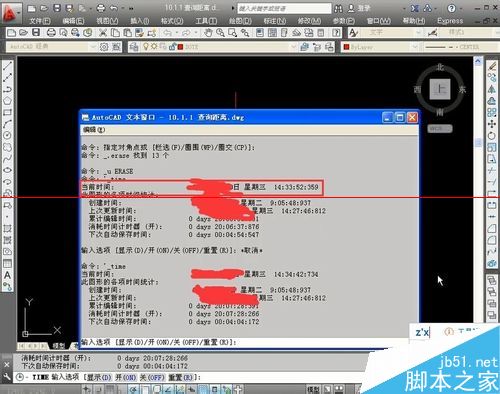
Task: Activate Zoom Realtime magnifier
Action: click(x=220, y=33)
